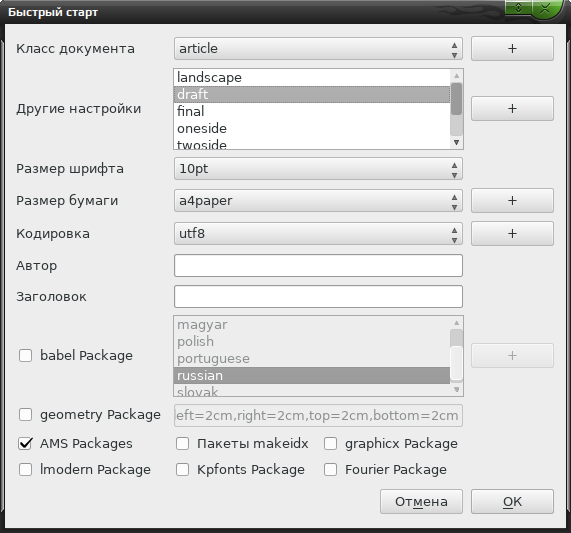Enable the Kpfonts Package checkbox
This screenshot has height=533, width=571.
(182, 469)
